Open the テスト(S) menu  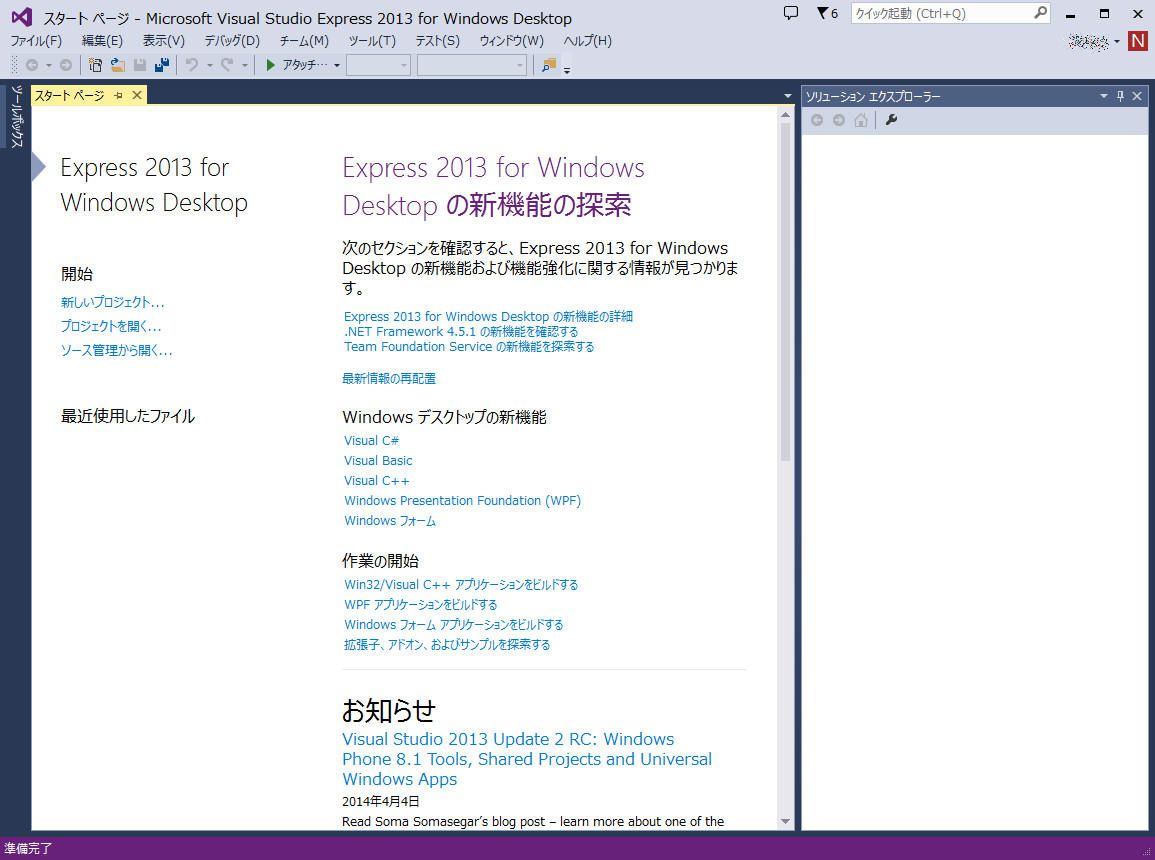pyautogui.click(x=438, y=40)
